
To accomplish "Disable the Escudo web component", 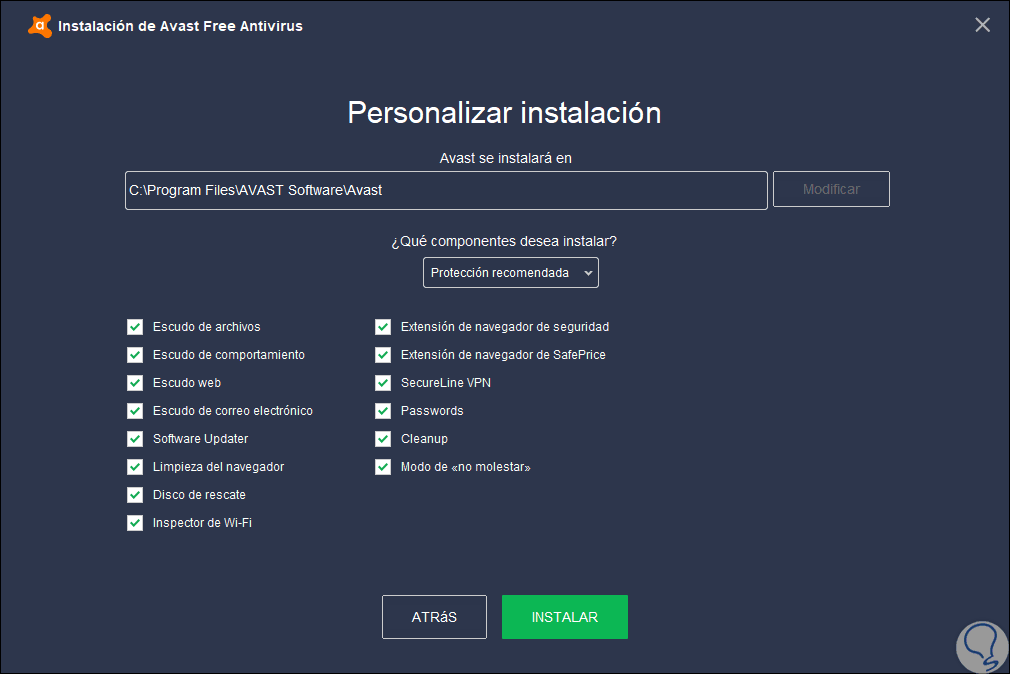I will click(135, 383).
